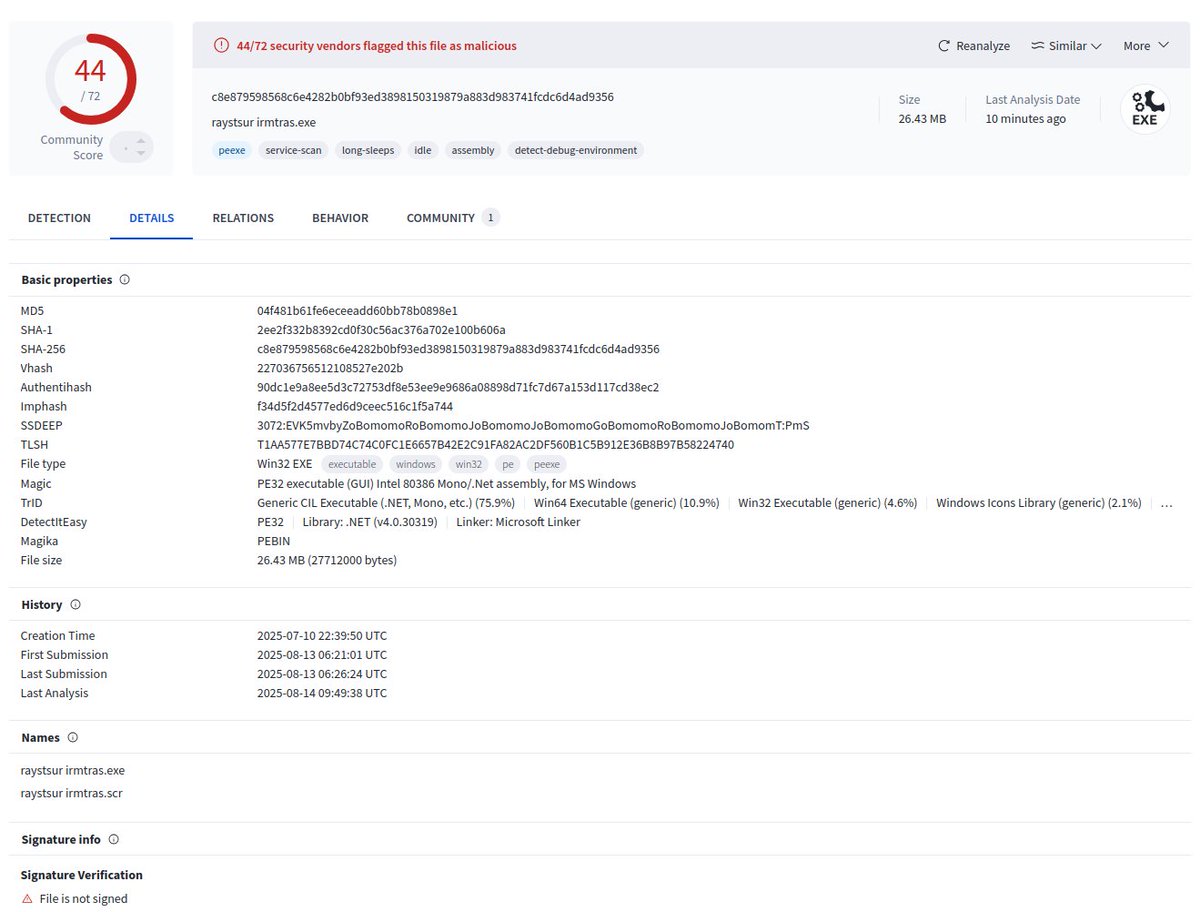The width and height of the screenshot is (1200, 912).
Task: Select the SHA-256 value in Basic properties
Action: (458, 349)
